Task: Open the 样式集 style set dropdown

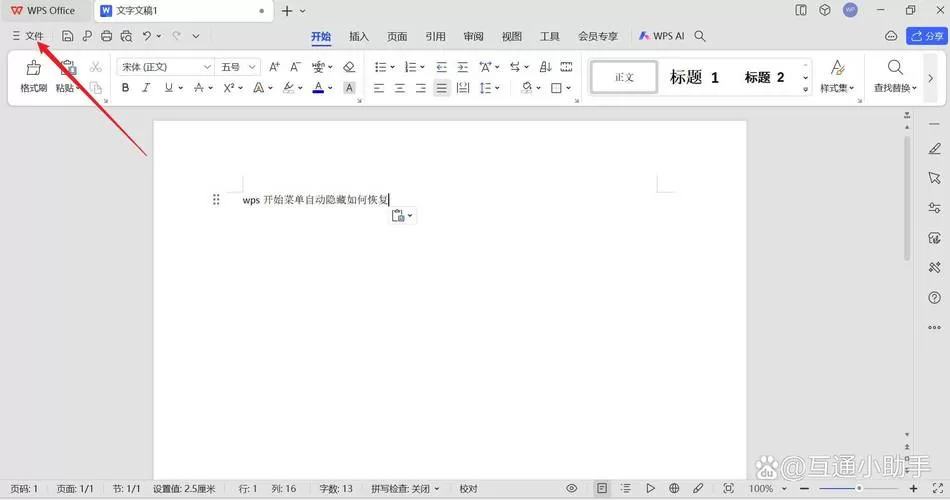Action: [837, 76]
